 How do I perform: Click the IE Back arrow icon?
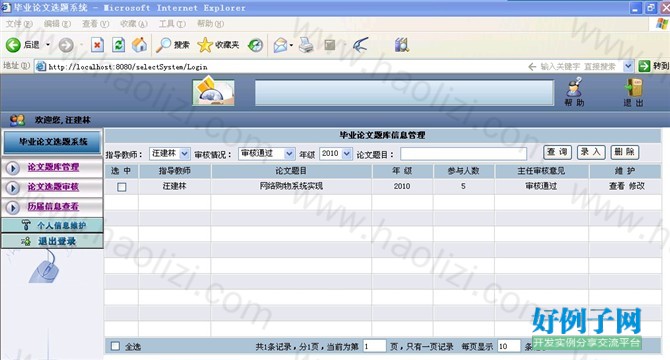click(x=13, y=45)
